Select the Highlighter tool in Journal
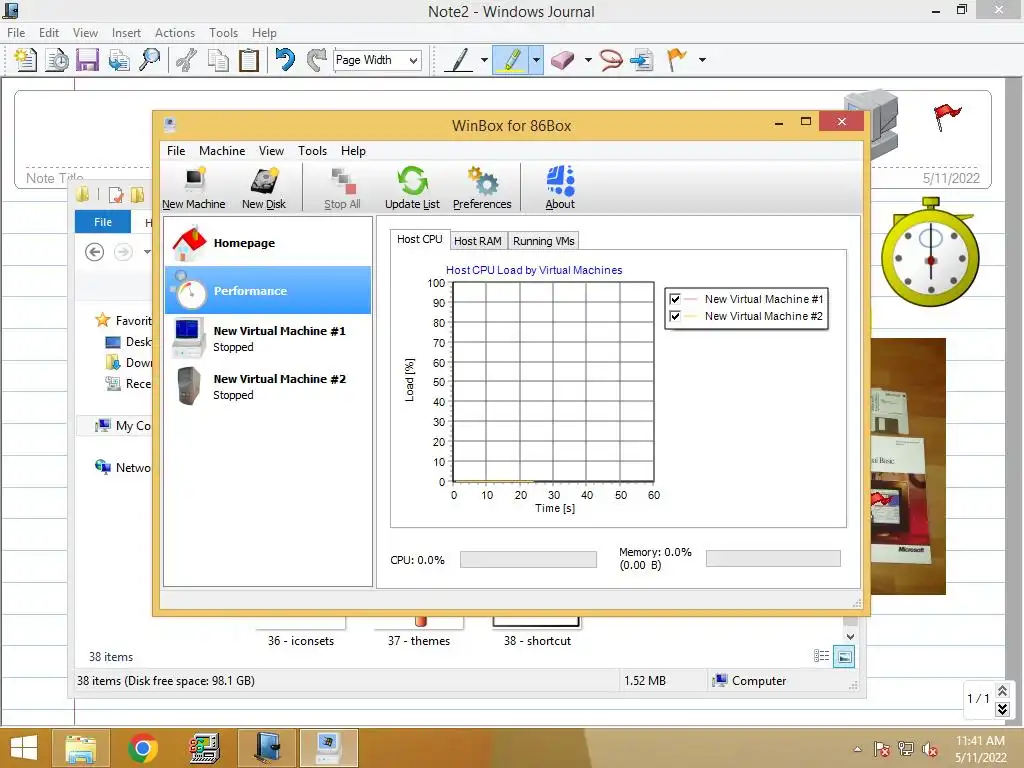The height and width of the screenshot is (768, 1024). [x=511, y=60]
